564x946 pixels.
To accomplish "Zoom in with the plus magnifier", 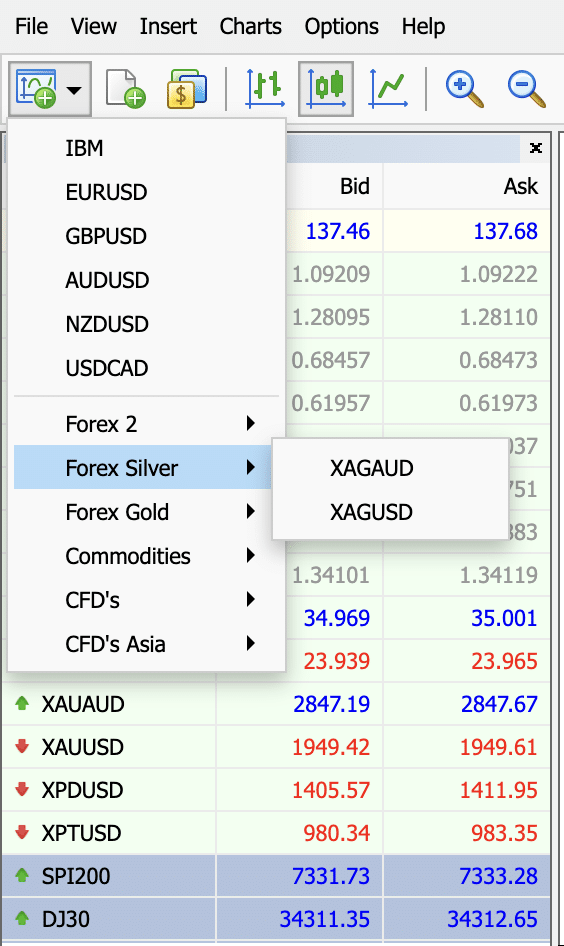I will click(464, 89).
